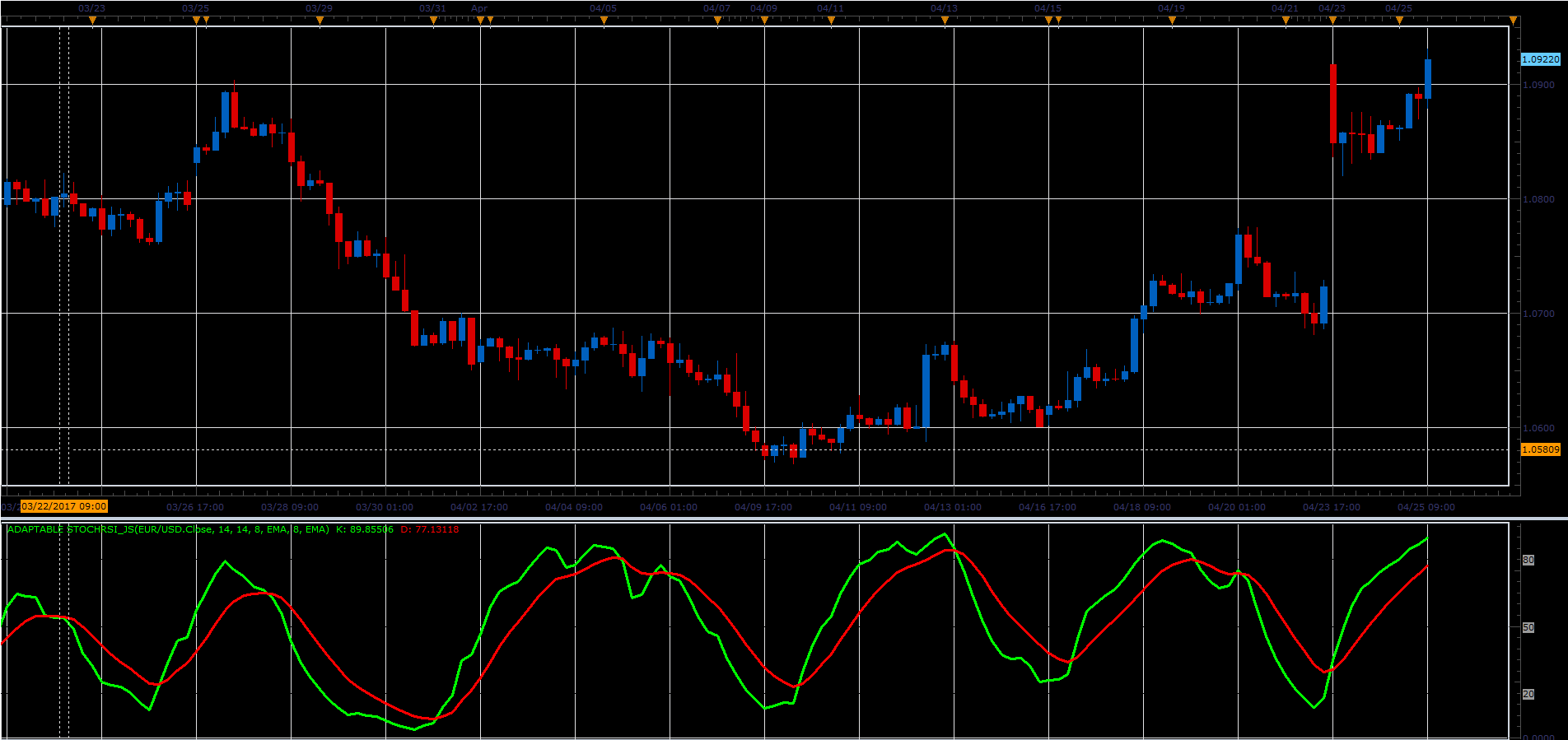Click the 80 level on indicator scale
The width and height of the screenshot is (1568, 740).
click(1528, 560)
